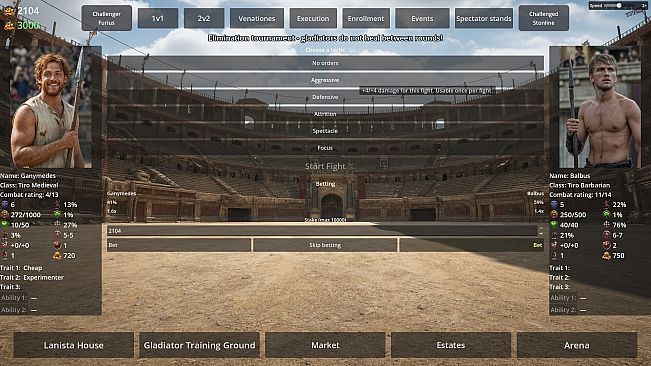Click Balbus' level icon beside value 5
The width and height of the screenshot is (651, 366).
tap(554, 205)
